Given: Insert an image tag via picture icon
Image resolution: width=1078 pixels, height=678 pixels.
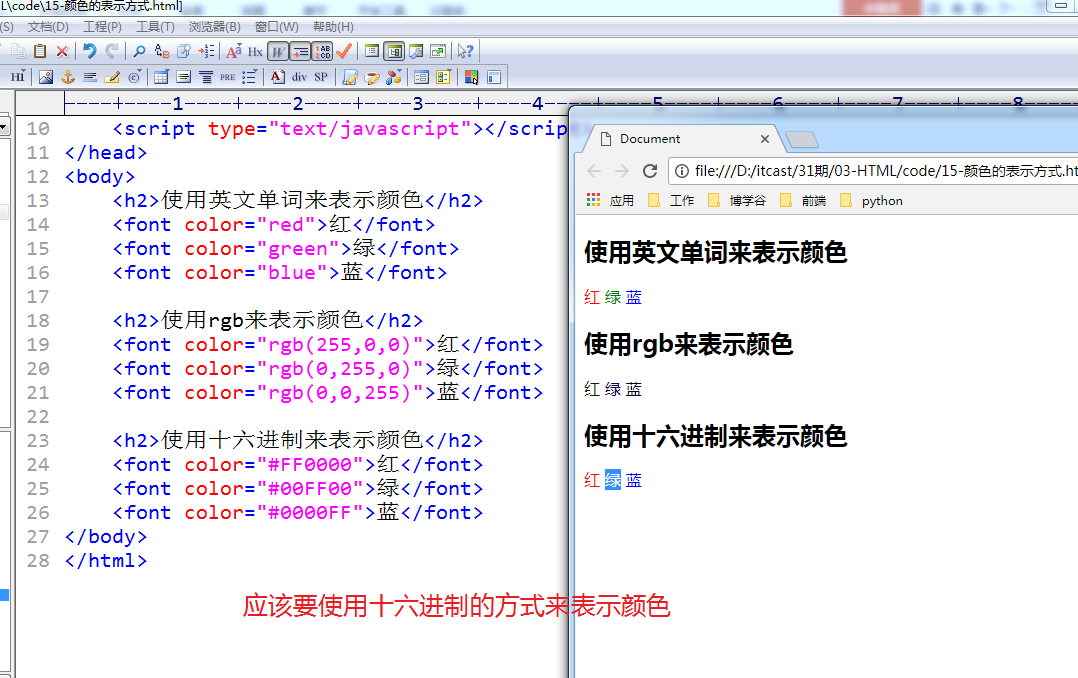Looking at the screenshot, I should 46,77.
